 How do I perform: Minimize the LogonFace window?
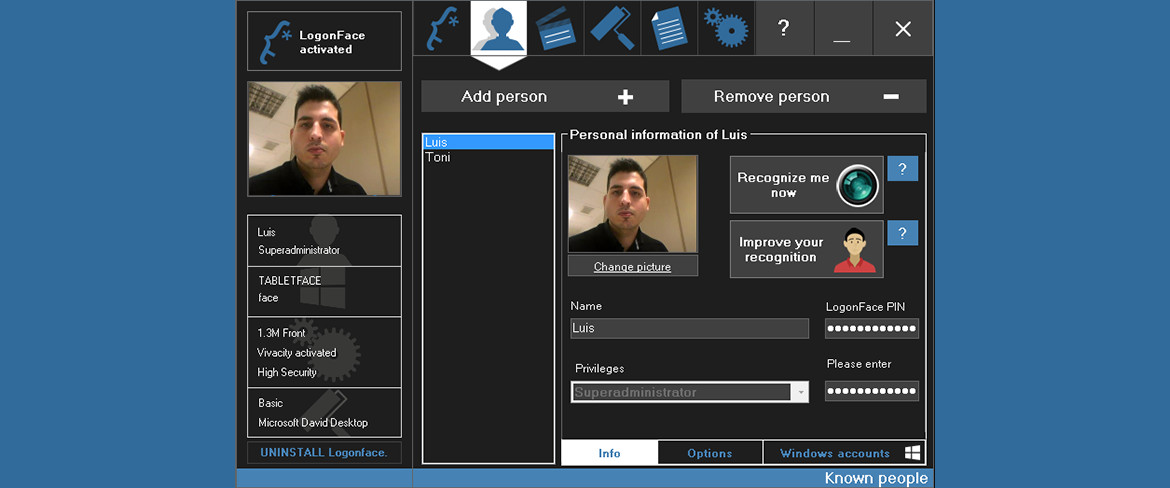click(x=842, y=28)
